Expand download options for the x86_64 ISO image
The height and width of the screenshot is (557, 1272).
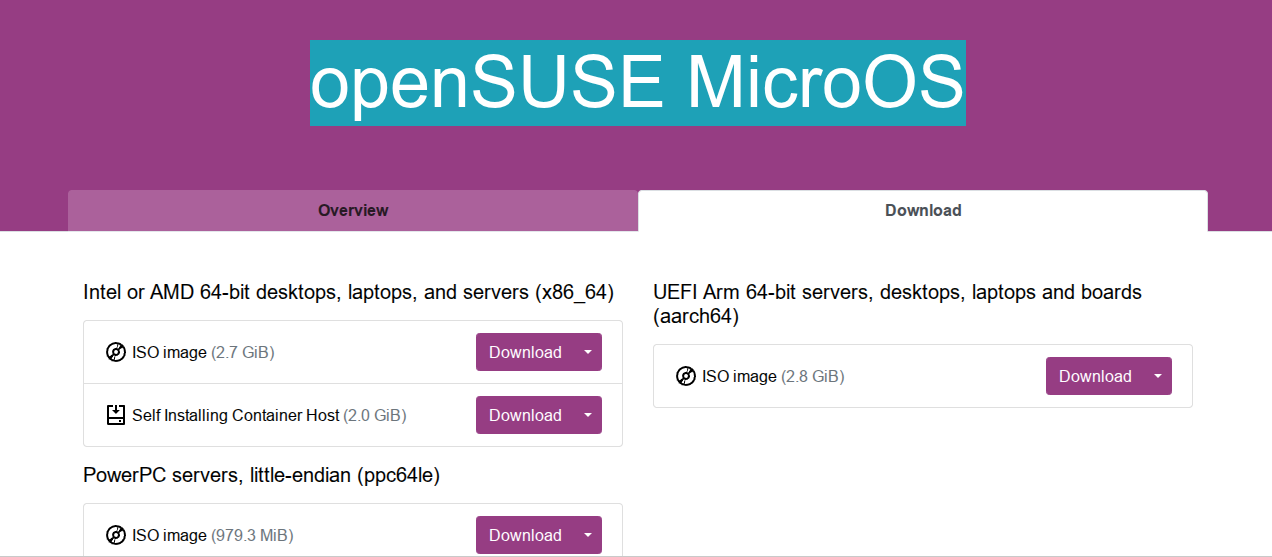click(x=588, y=352)
